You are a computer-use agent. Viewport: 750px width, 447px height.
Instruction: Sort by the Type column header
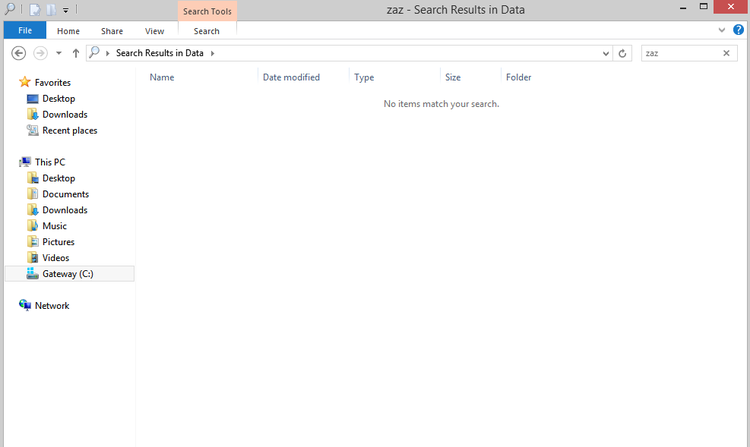[364, 77]
